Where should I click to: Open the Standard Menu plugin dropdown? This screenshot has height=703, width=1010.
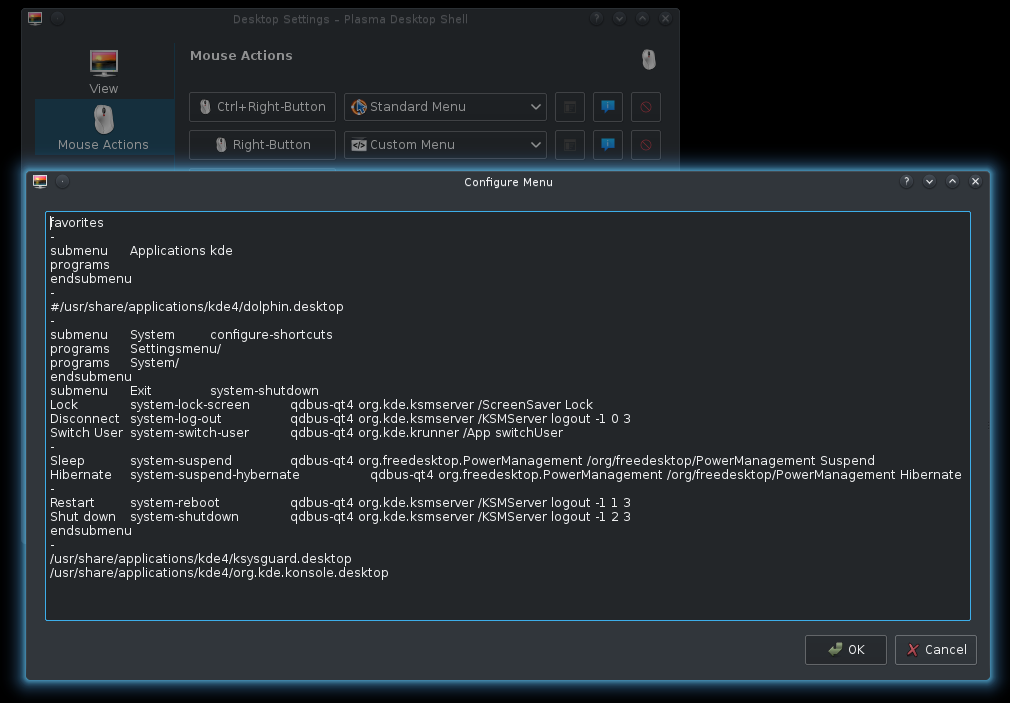pos(445,107)
